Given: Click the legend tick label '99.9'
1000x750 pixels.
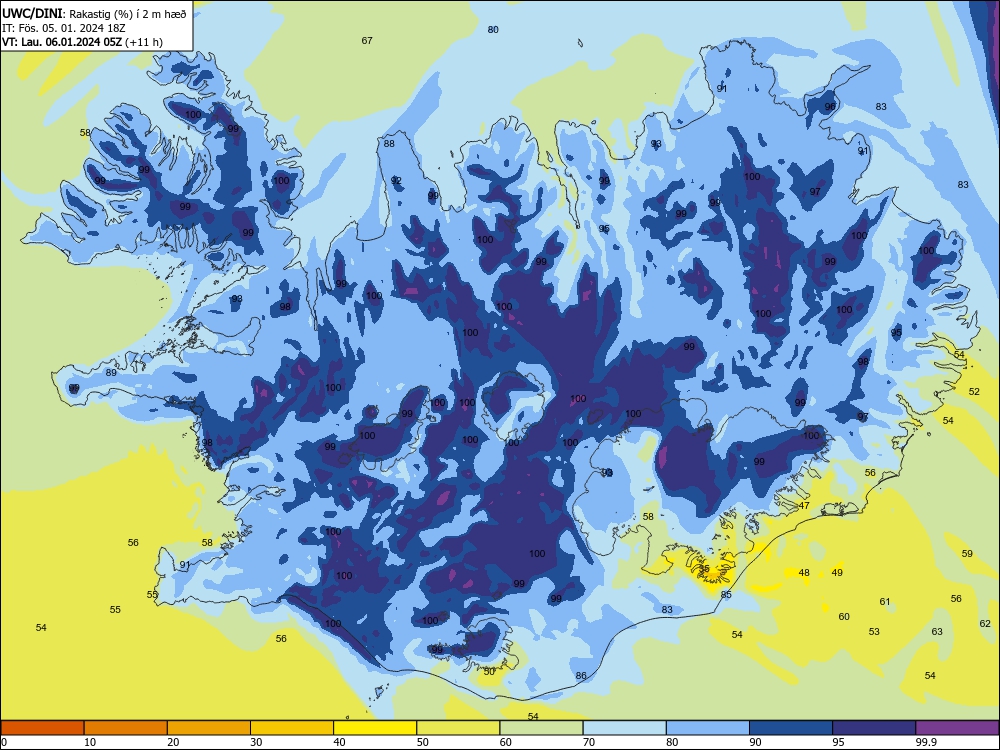Looking at the screenshot, I should click(x=926, y=742).
